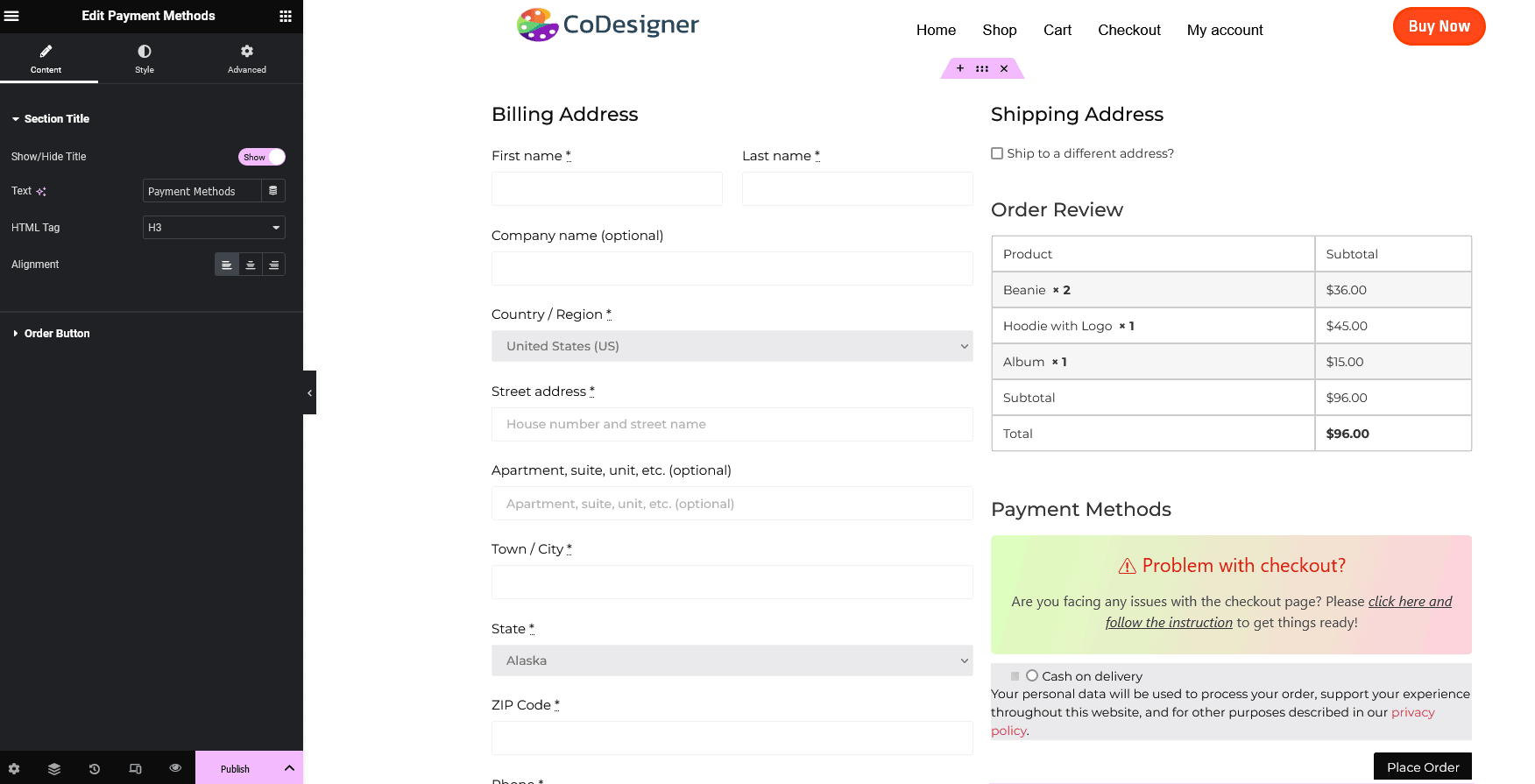Image resolution: width=1535 pixels, height=784 pixels.
Task: Select the Cash on delivery option
Action: pyautogui.click(x=1032, y=675)
